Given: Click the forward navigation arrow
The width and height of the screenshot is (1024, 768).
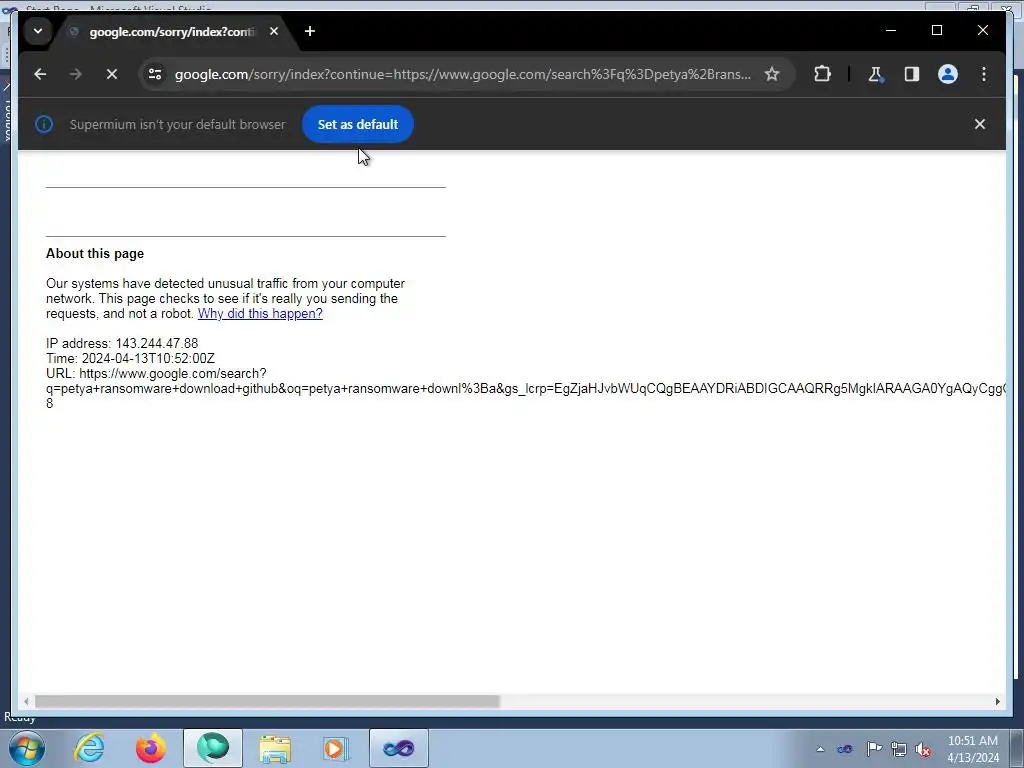Looking at the screenshot, I should pyautogui.click(x=76, y=74).
